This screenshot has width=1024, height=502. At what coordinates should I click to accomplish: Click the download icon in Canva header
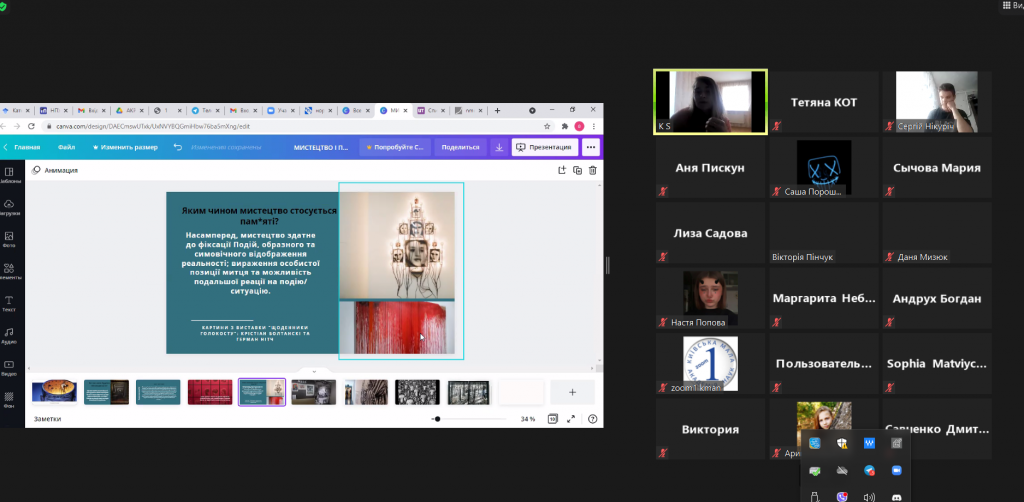499,147
